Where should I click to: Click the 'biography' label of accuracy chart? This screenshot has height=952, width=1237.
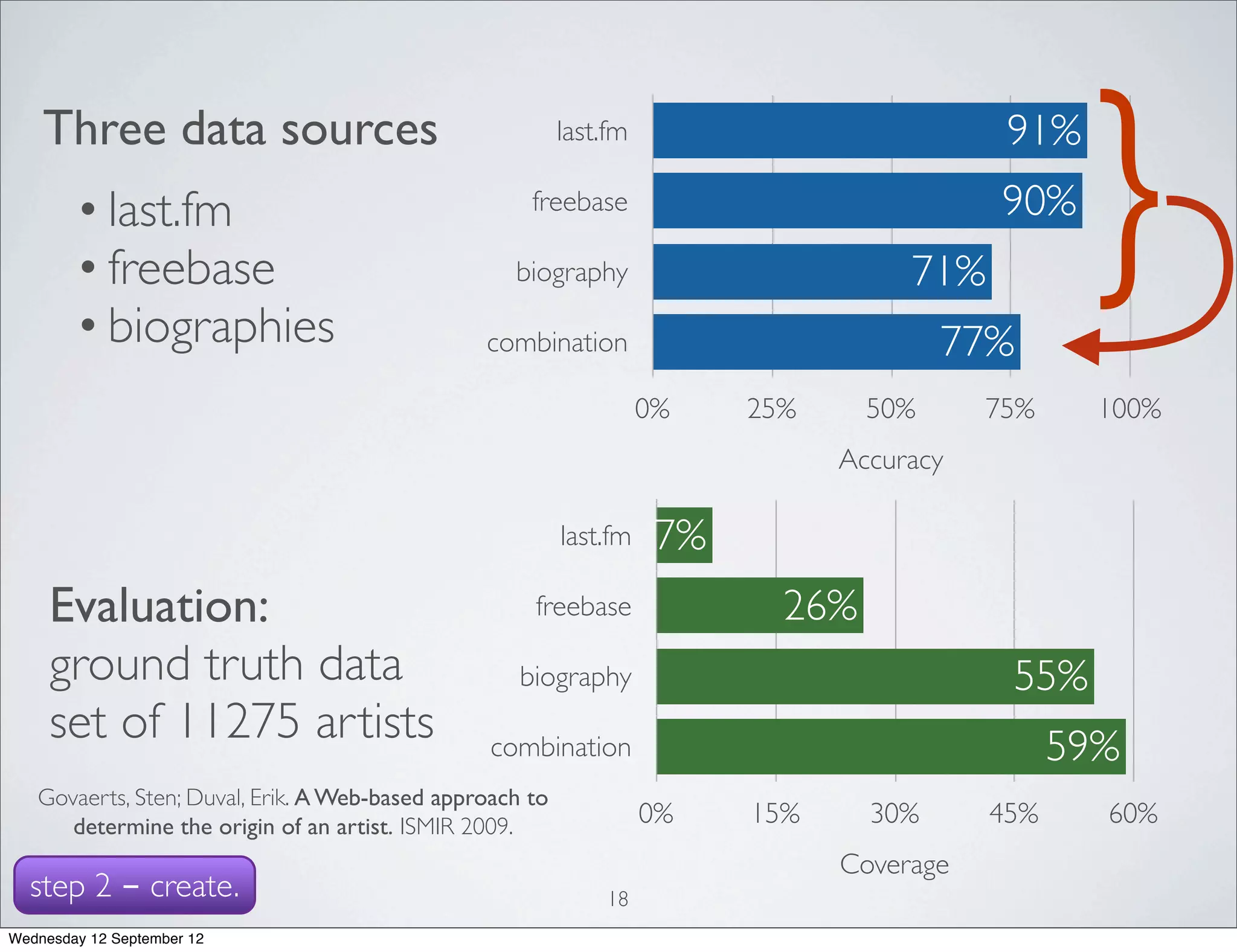[x=572, y=273]
